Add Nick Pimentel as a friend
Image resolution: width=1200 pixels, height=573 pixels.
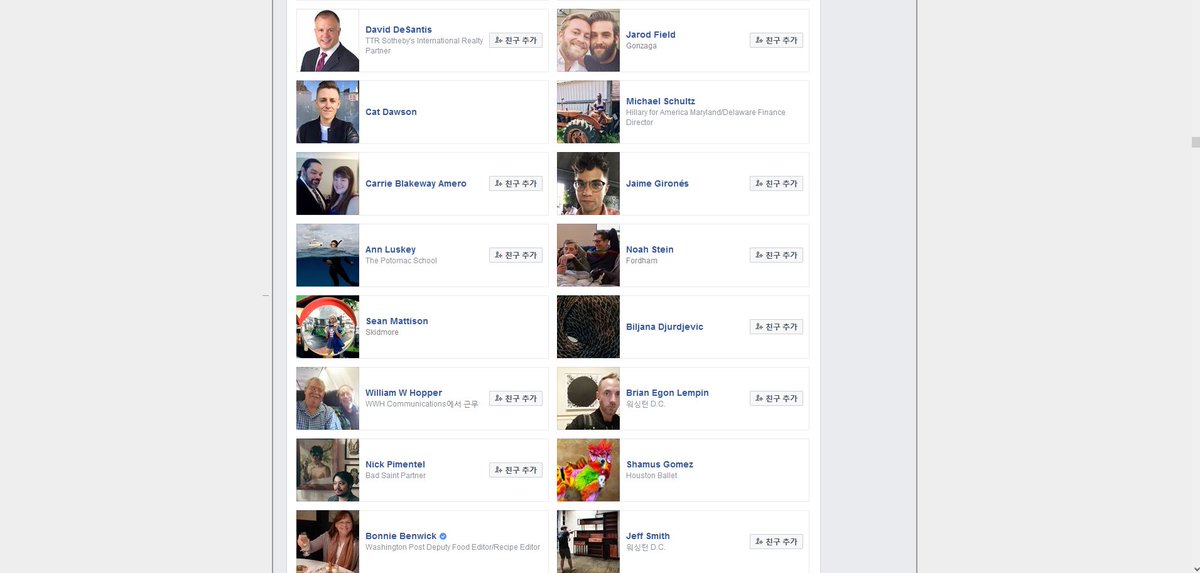516,470
